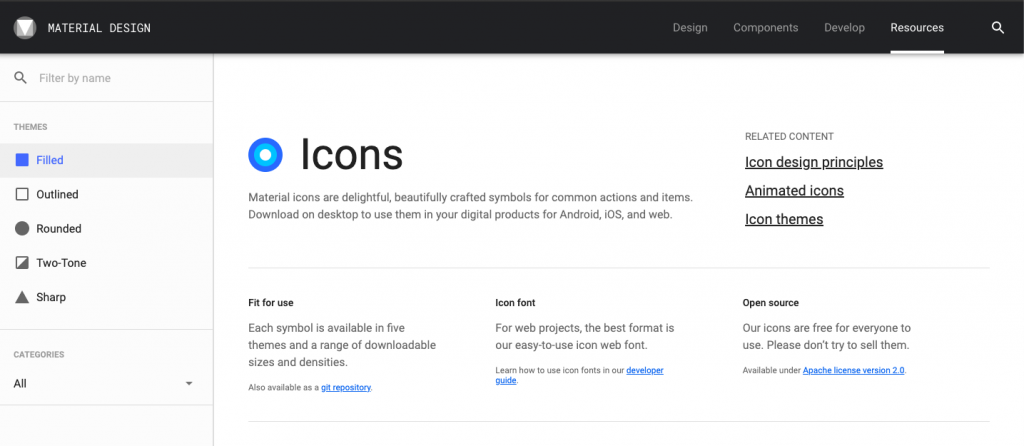
Task: Follow the git repository link
Action: (x=346, y=387)
